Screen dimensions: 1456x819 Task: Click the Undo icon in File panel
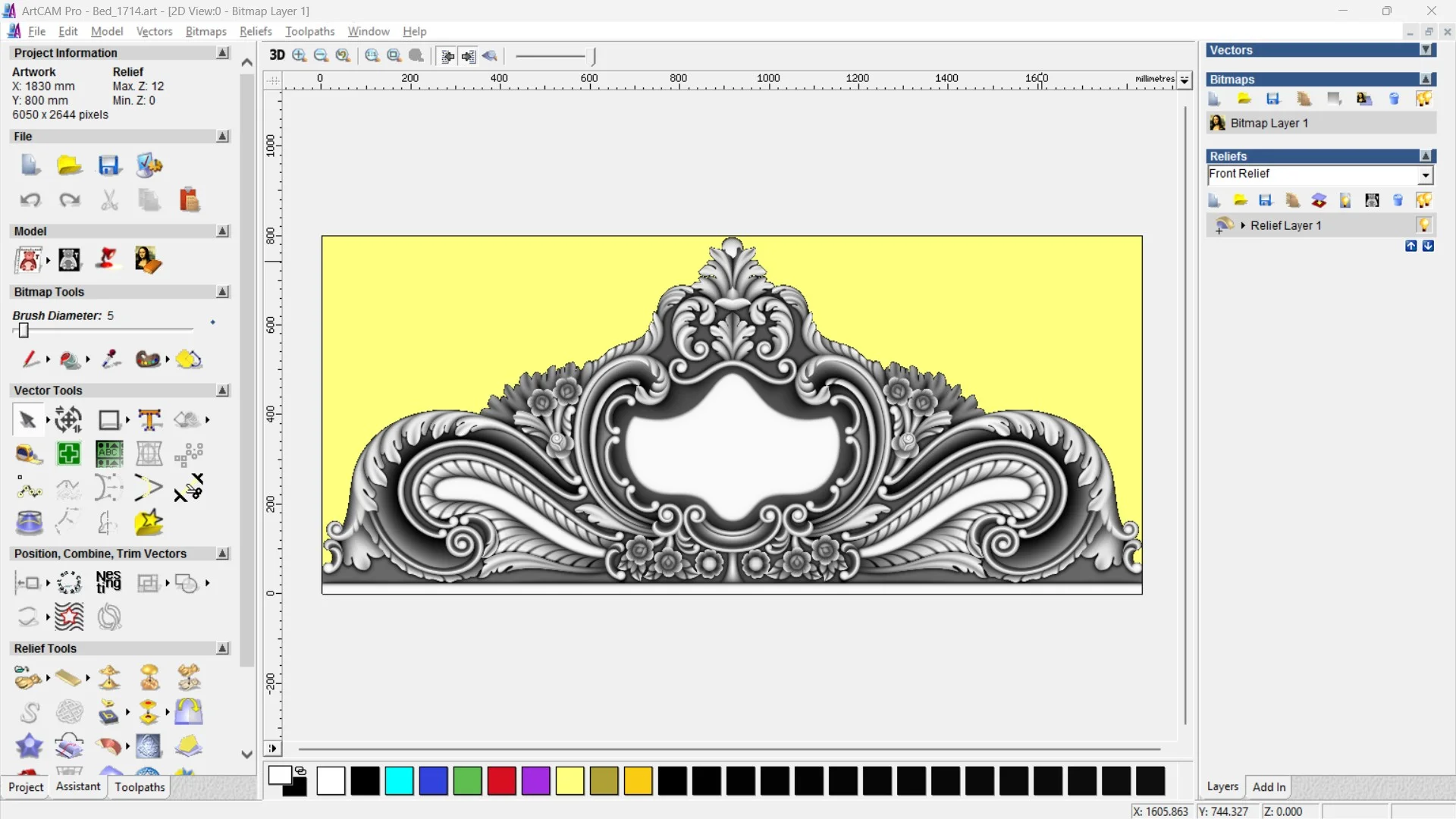pos(30,200)
